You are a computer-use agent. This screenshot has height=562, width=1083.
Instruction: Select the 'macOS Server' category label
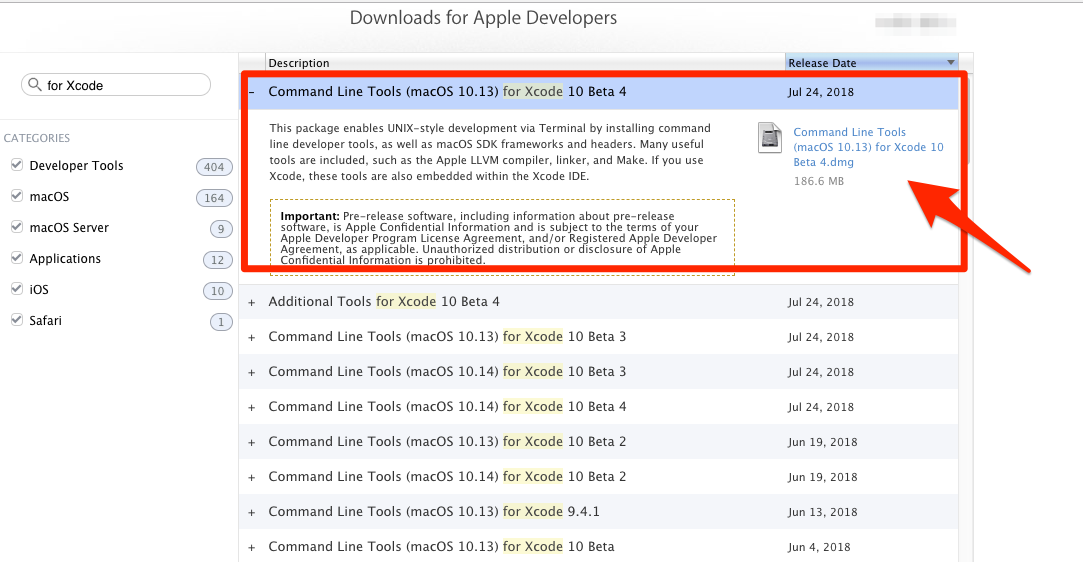(69, 227)
